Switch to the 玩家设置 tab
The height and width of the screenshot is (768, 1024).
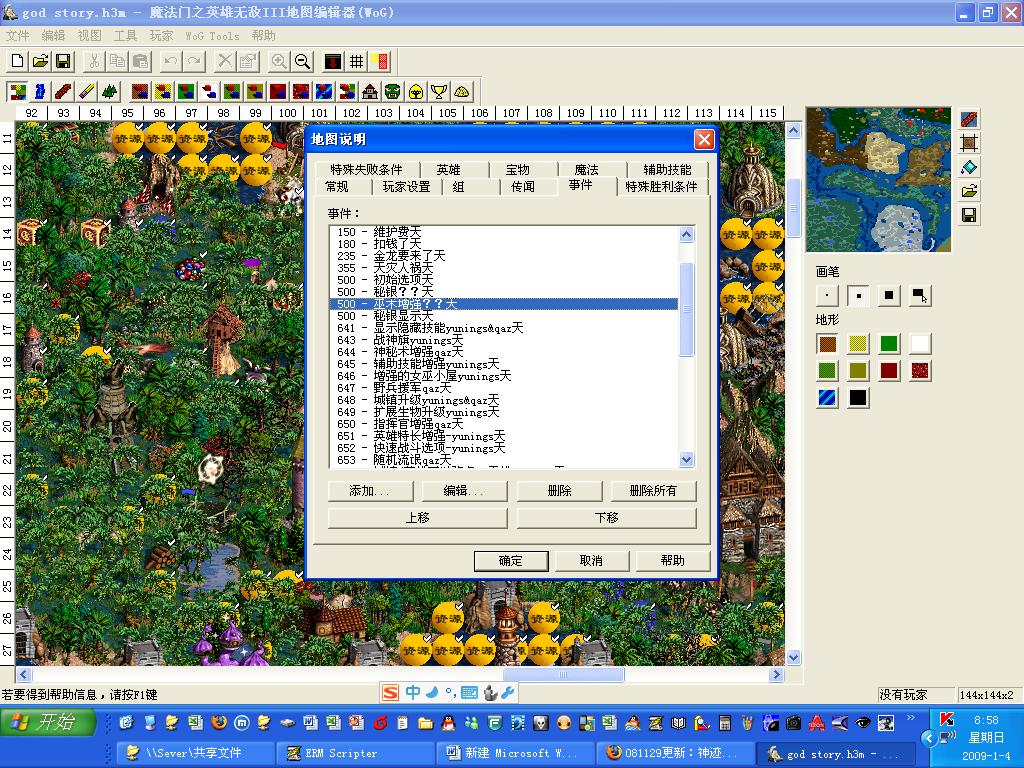point(406,187)
